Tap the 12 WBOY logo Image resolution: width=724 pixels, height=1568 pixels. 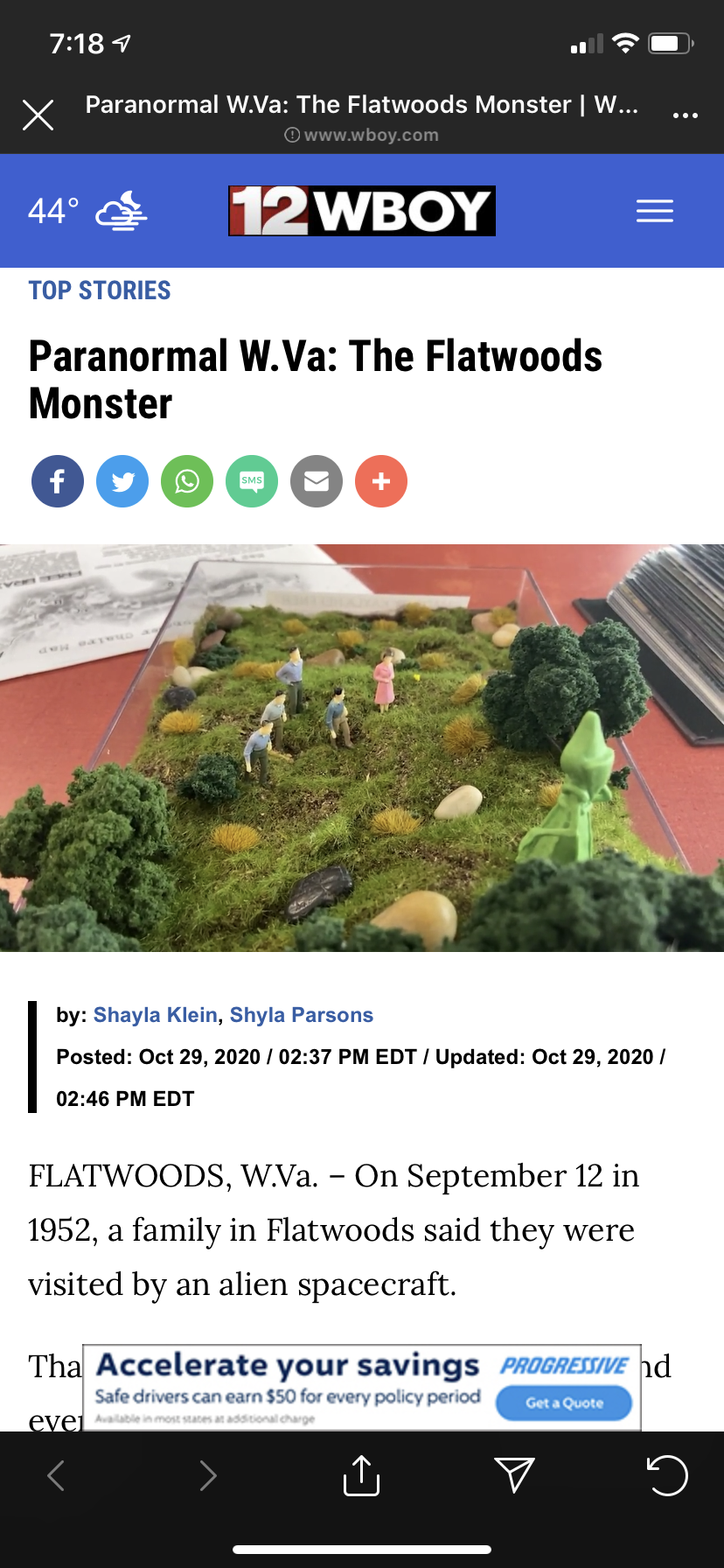click(x=362, y=211)
